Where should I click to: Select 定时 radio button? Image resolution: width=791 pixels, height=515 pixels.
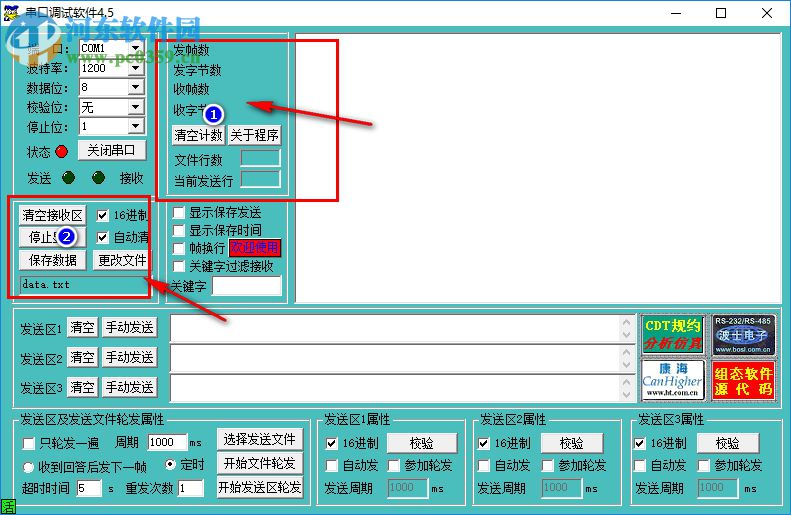click(171, 464)
